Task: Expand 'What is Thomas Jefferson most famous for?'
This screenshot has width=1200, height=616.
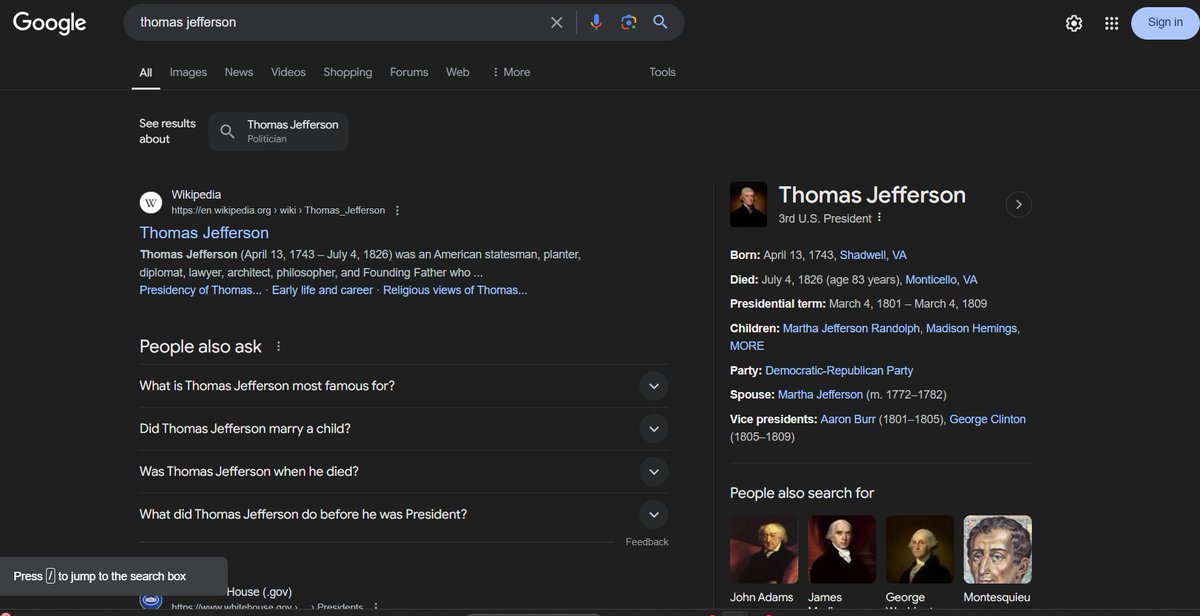Action: [x=404, y=386]
